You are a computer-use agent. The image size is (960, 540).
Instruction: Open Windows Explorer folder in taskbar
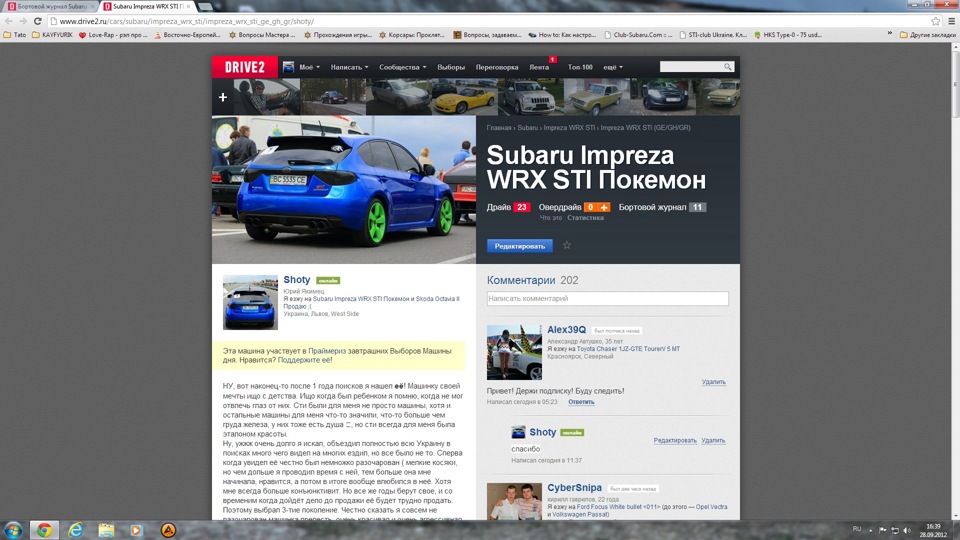click(107, 530)
